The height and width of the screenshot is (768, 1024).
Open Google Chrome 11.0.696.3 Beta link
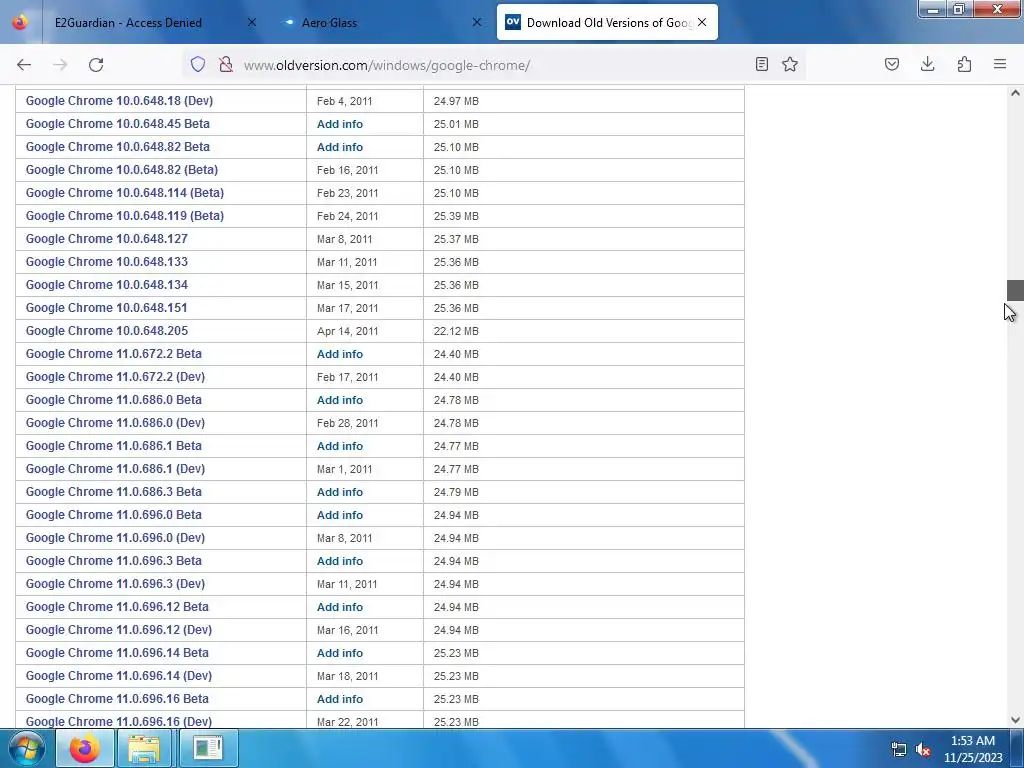pos(114,560)
